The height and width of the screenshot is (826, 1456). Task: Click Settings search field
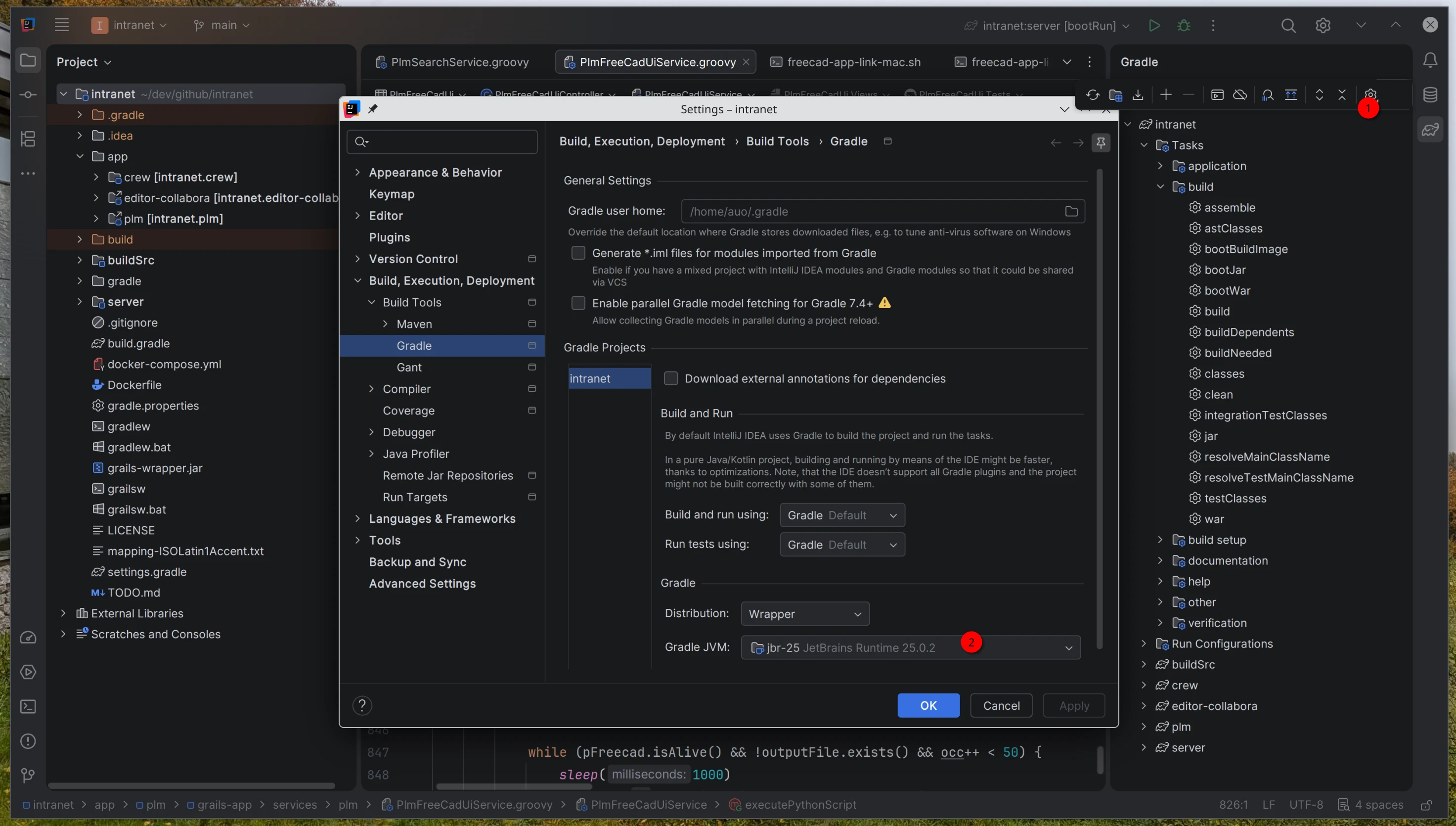[442, 142]
